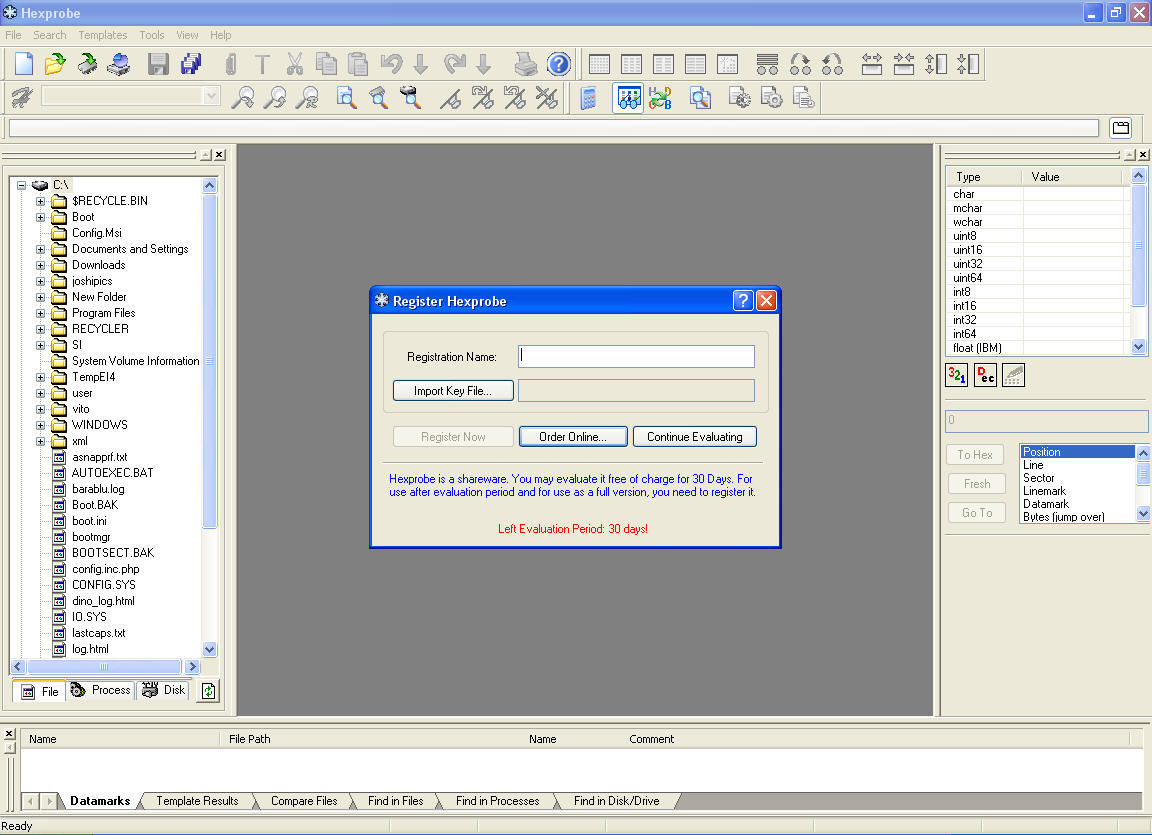Click Continue Evaluating button
The width and height of the screenshot is (1152, 835).
point(695,437)
